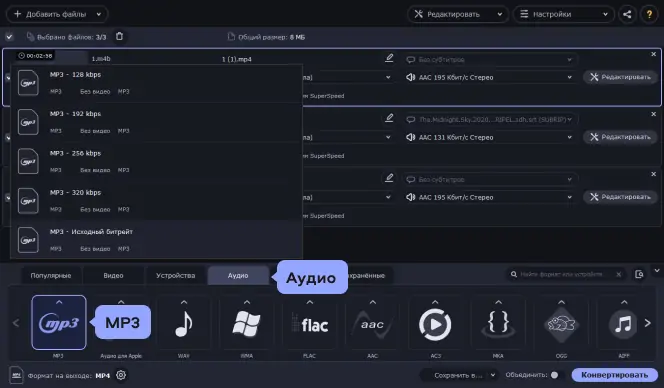Screen dimensions: 664x388
Task: Choose MP3 - 192 kbps preset
Action: pos(156,122)
